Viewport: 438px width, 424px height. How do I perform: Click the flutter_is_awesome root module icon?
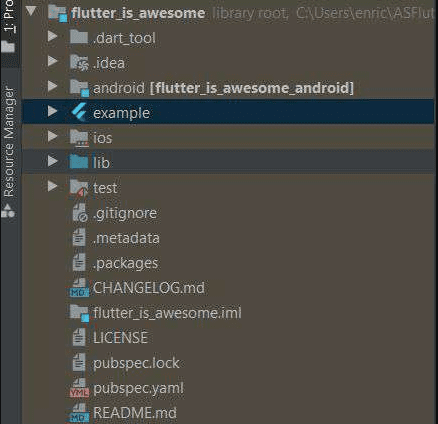tap(57, 13)
